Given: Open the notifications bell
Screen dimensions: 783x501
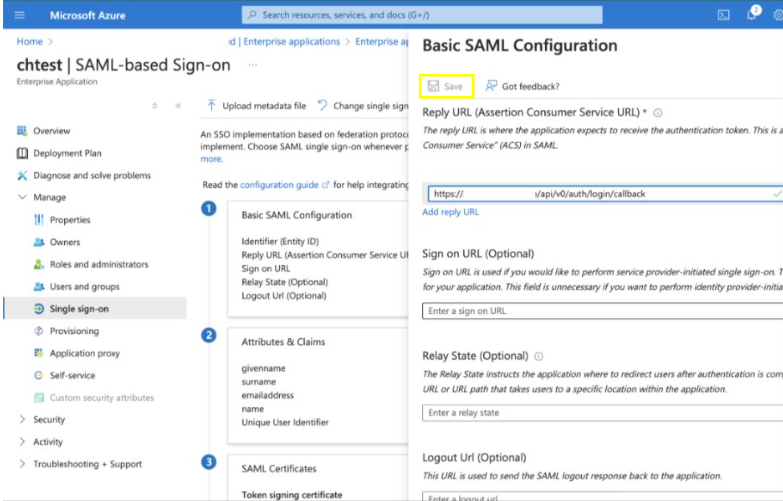Looking at the screenshot, I should pos(752,14).
